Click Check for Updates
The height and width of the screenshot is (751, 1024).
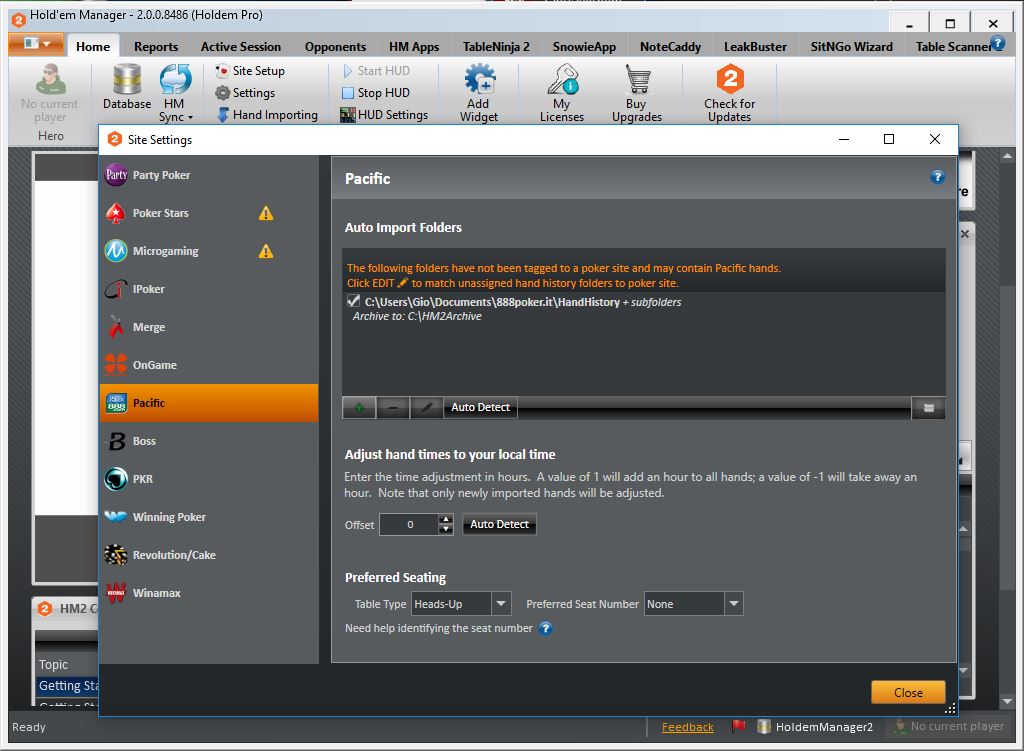click(729, 93)
